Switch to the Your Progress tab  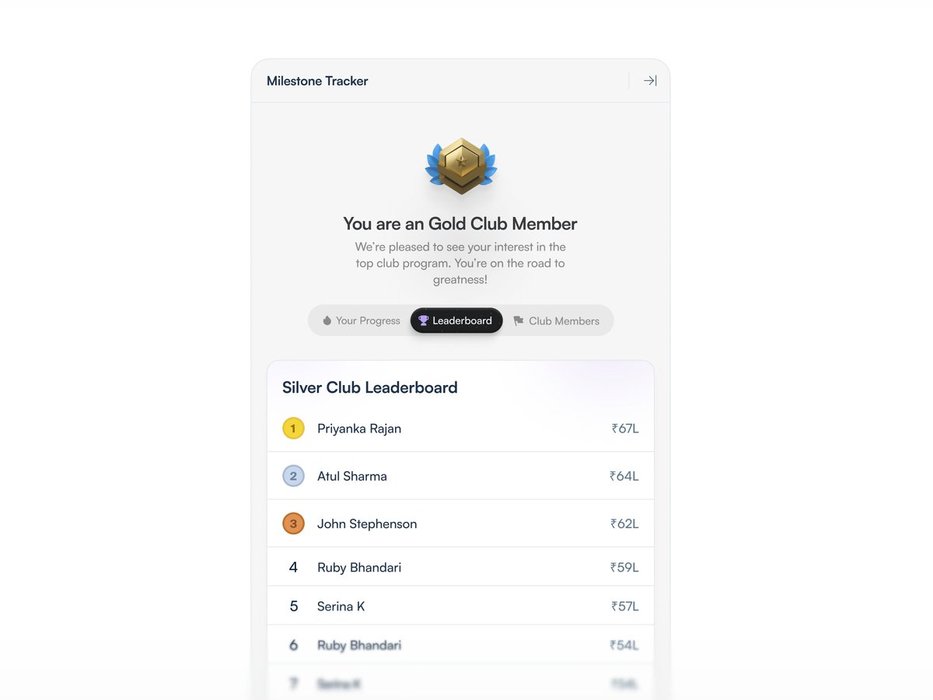(x=361, y=321)
